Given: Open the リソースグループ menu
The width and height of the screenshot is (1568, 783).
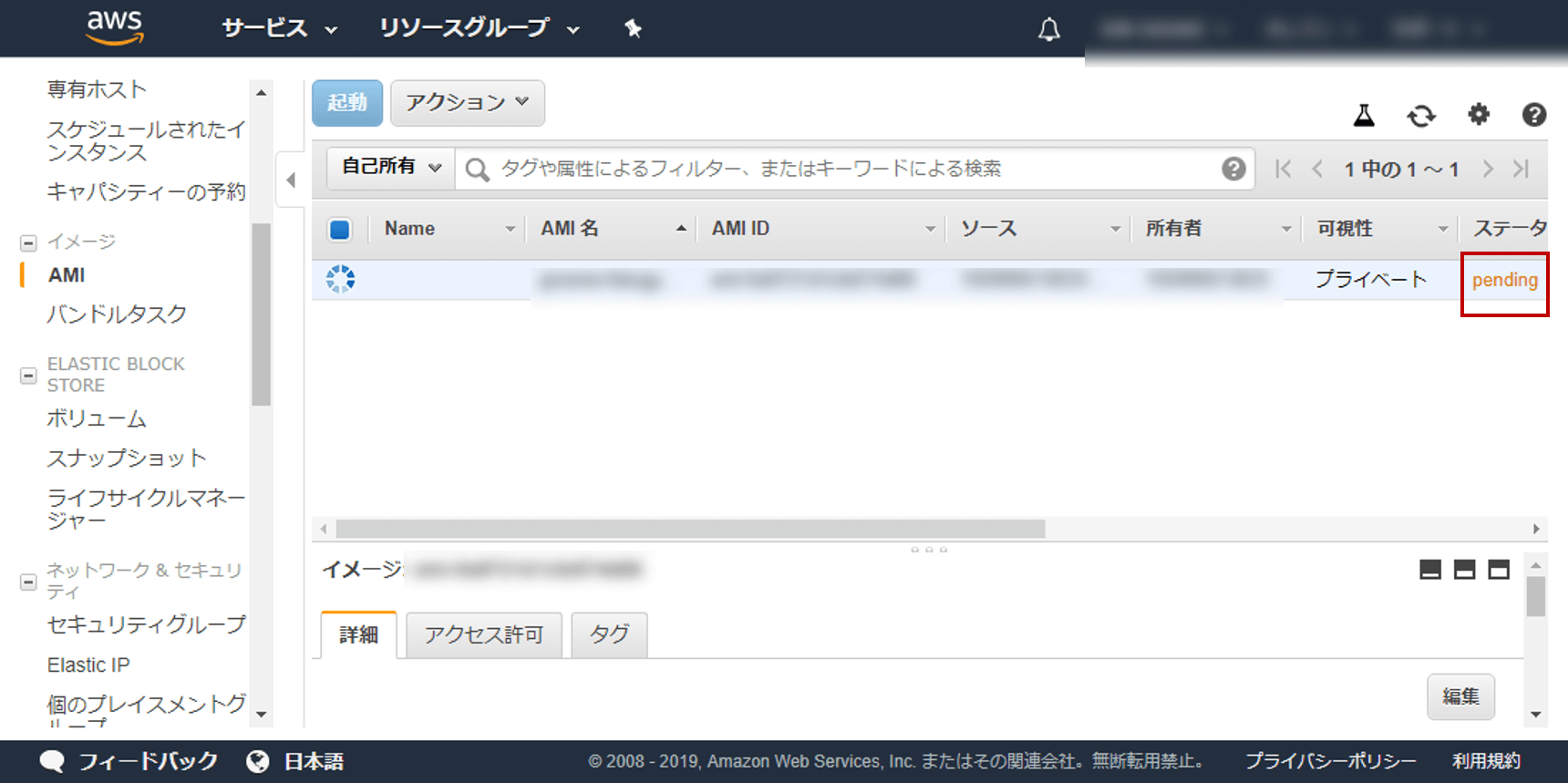Looking at the screenshot, I should click(480, 28).
